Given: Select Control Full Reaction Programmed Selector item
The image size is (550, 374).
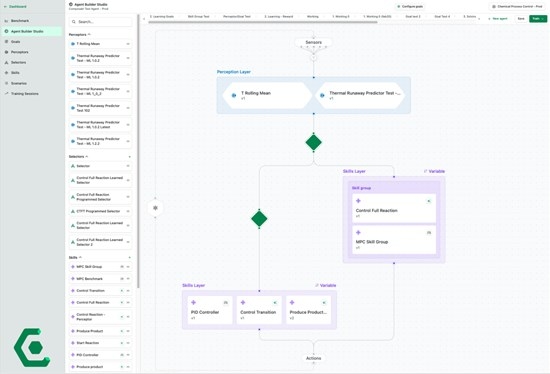Looking at the screenshot, I should pos(100,197).
